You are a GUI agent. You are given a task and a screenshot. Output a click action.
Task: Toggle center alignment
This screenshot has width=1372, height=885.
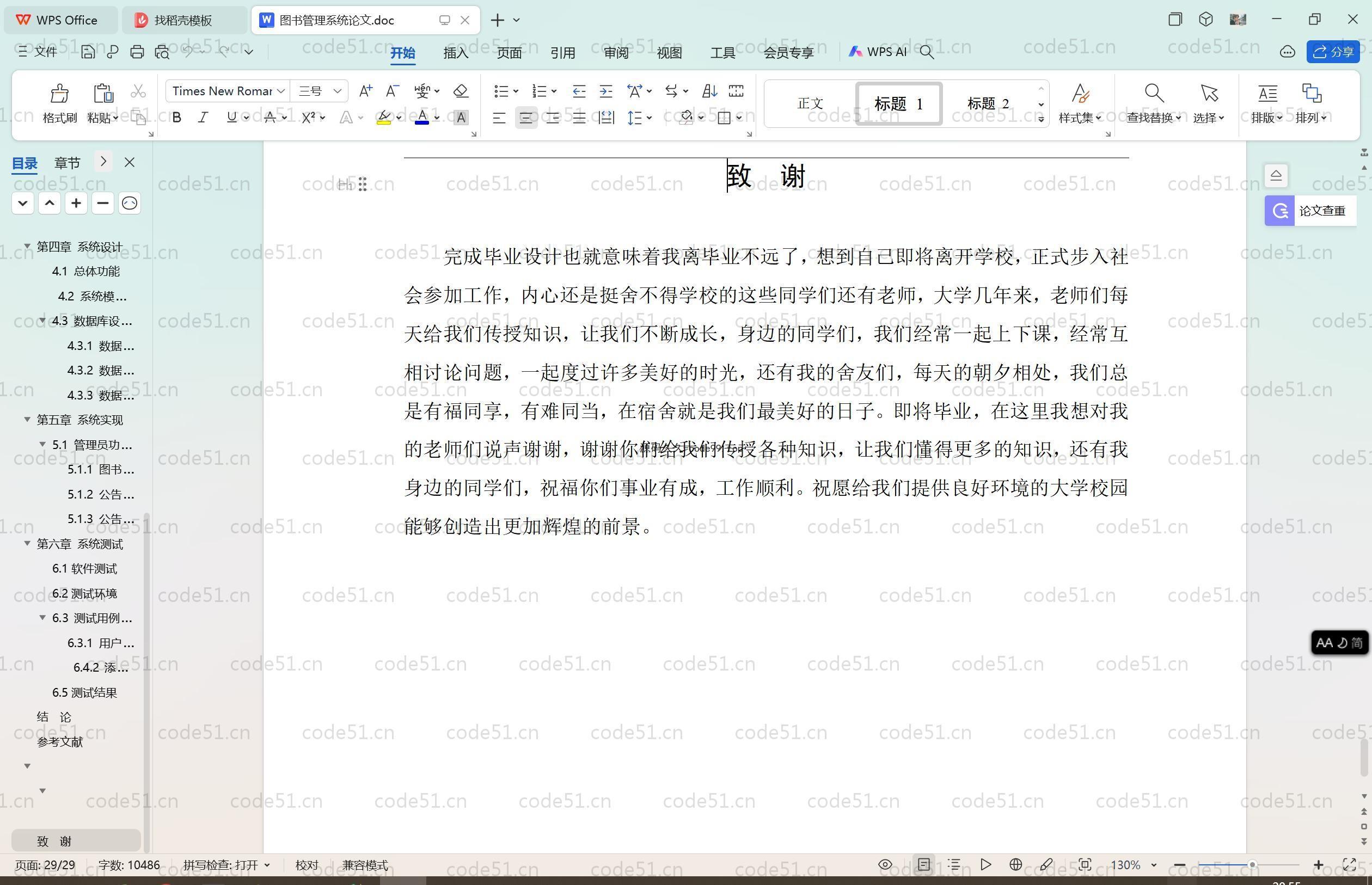(526, 119)
